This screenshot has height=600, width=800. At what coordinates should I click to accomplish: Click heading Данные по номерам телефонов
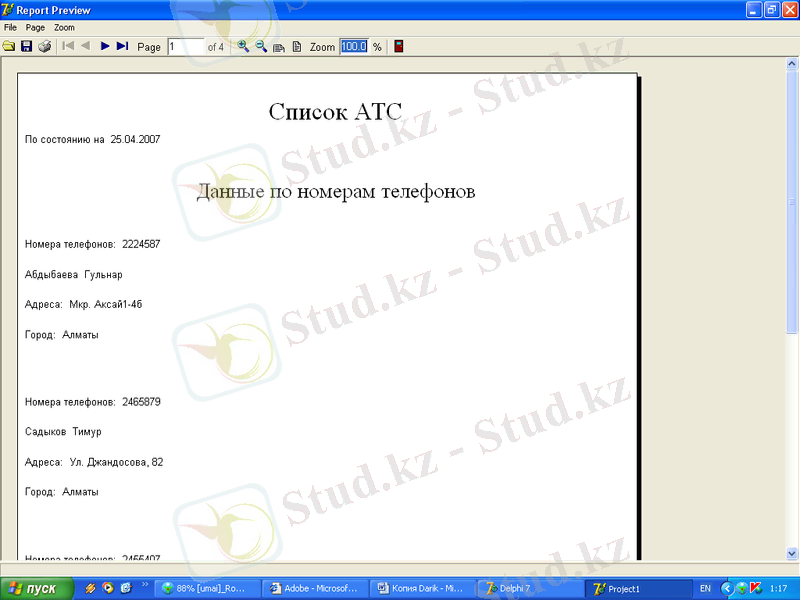click(x=336, y=192)
